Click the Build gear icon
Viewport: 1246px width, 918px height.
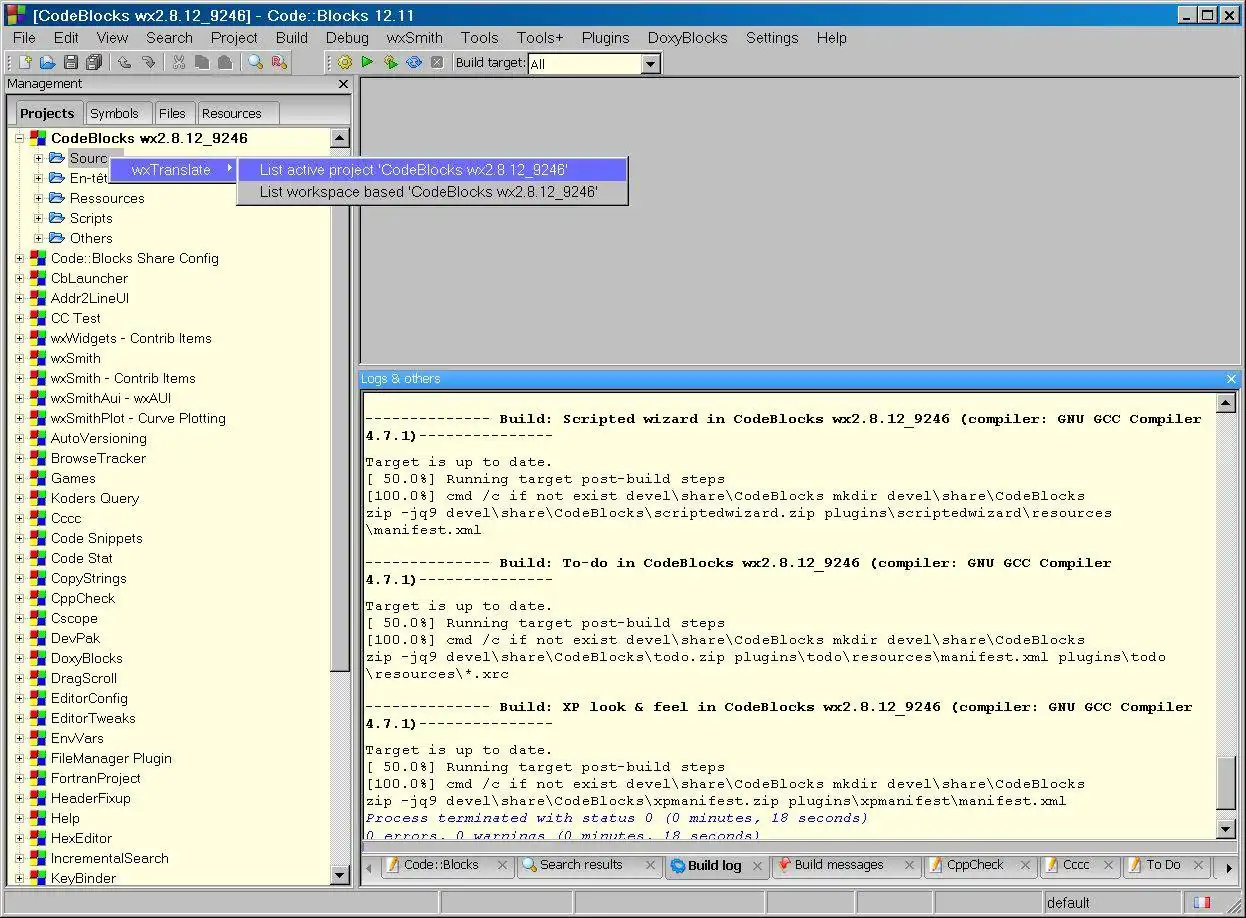coord(345,63)
